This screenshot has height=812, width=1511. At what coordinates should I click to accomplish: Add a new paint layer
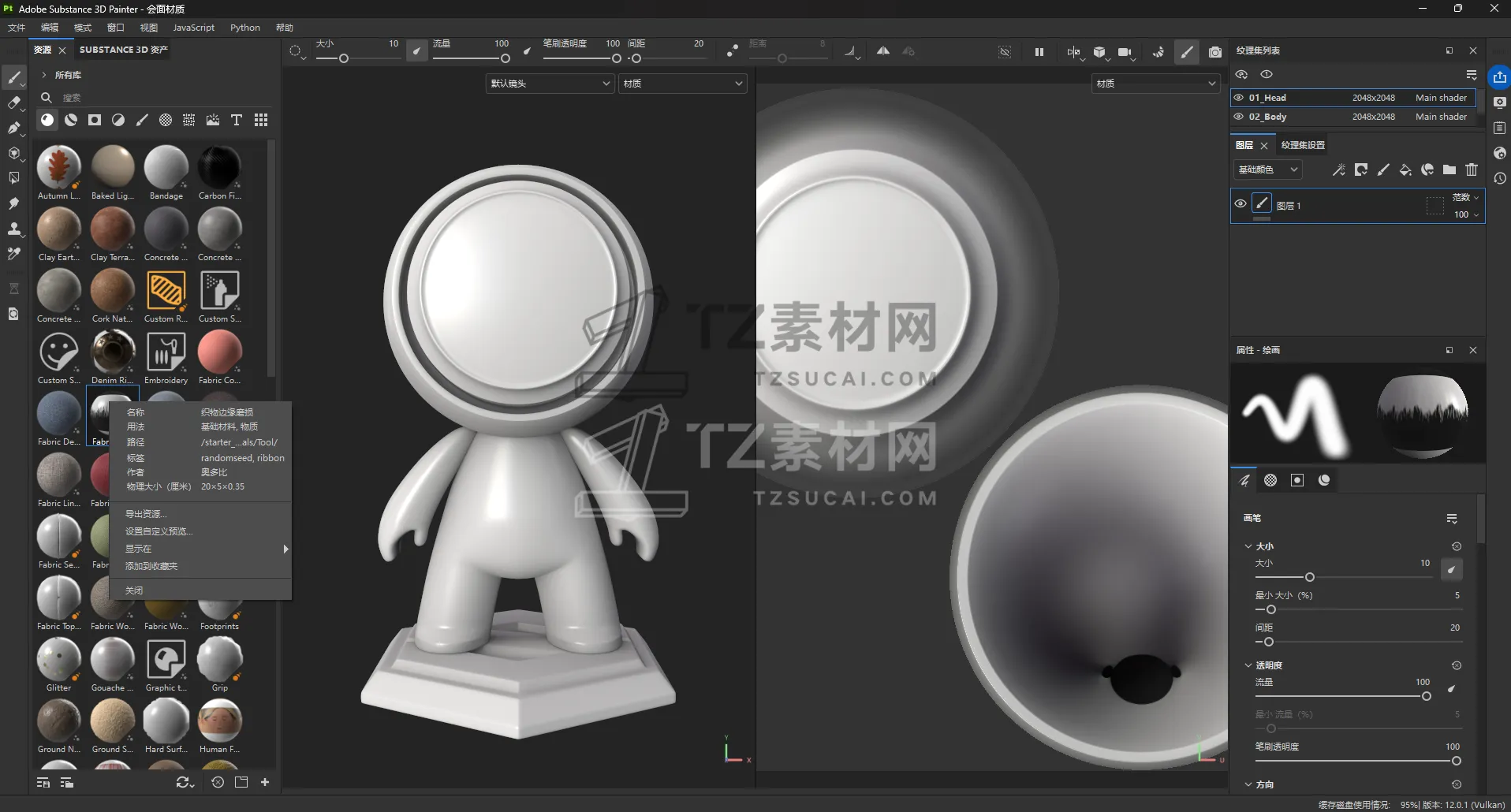(1383, 169)
